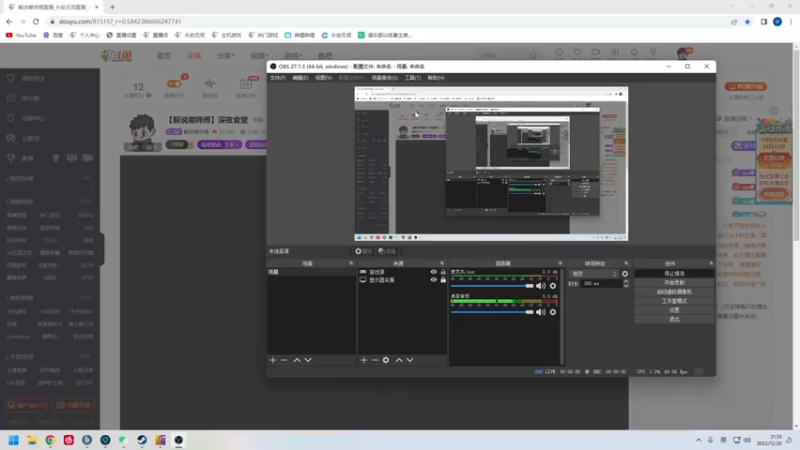Pop out the 场景 scenes dock
Viewport: 800px width, 450px height.
tap(351, 263)
